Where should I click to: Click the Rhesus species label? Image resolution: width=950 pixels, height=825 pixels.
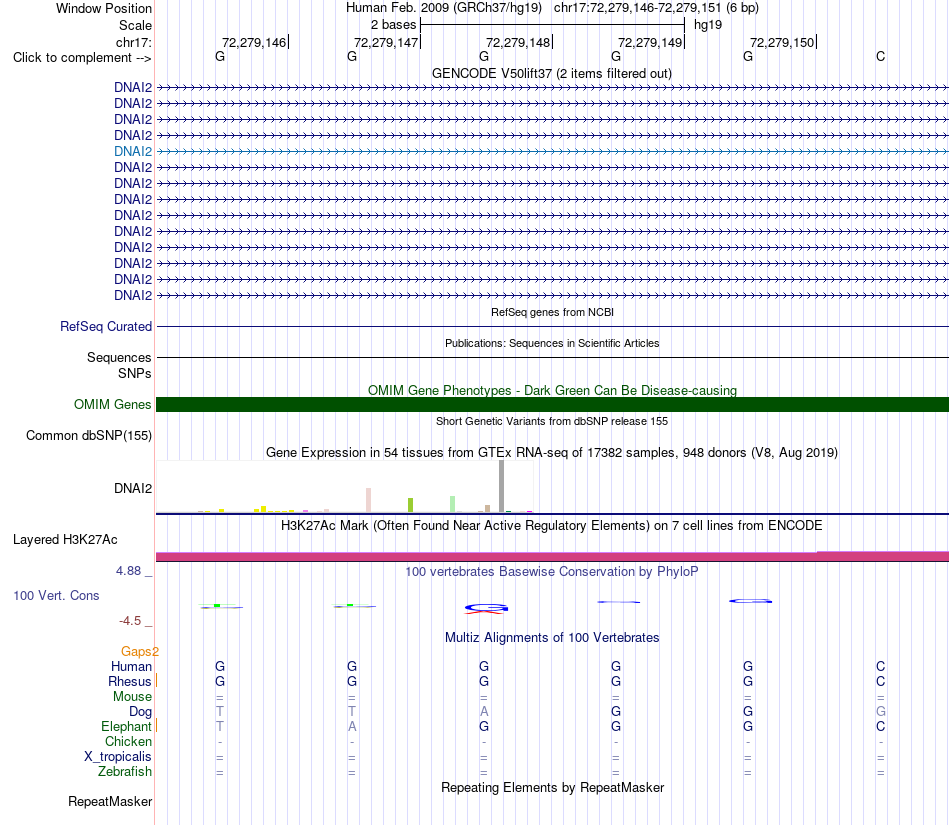[x=130, y=682]
